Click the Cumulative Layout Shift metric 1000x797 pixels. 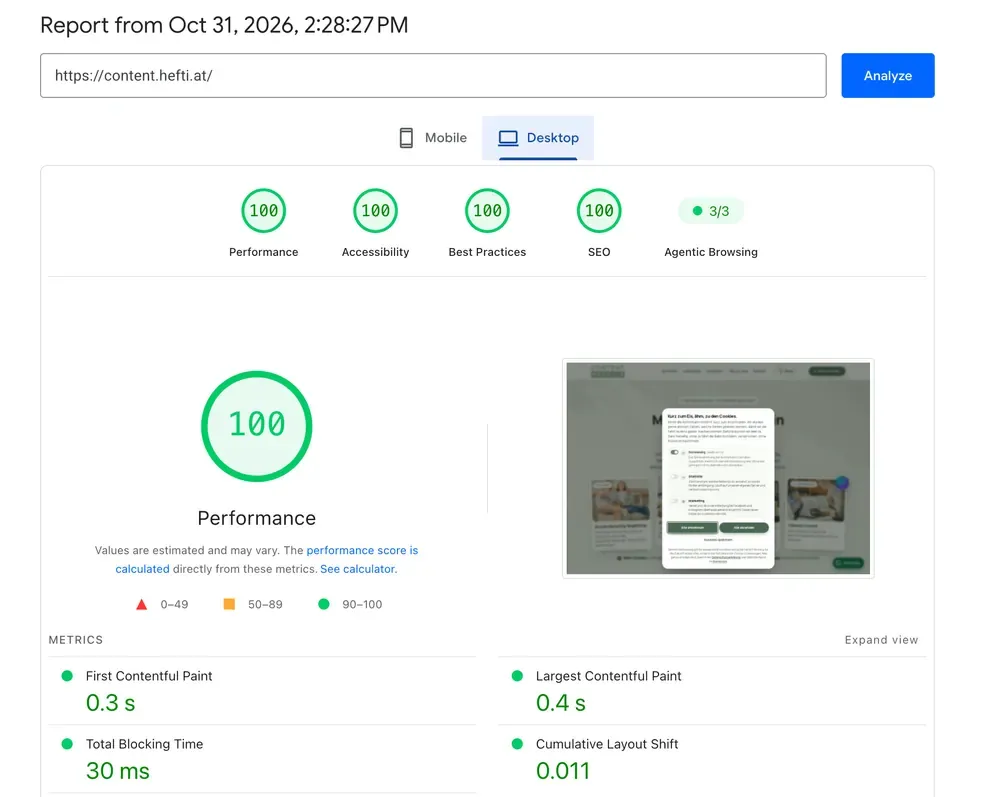coord(712,759)
